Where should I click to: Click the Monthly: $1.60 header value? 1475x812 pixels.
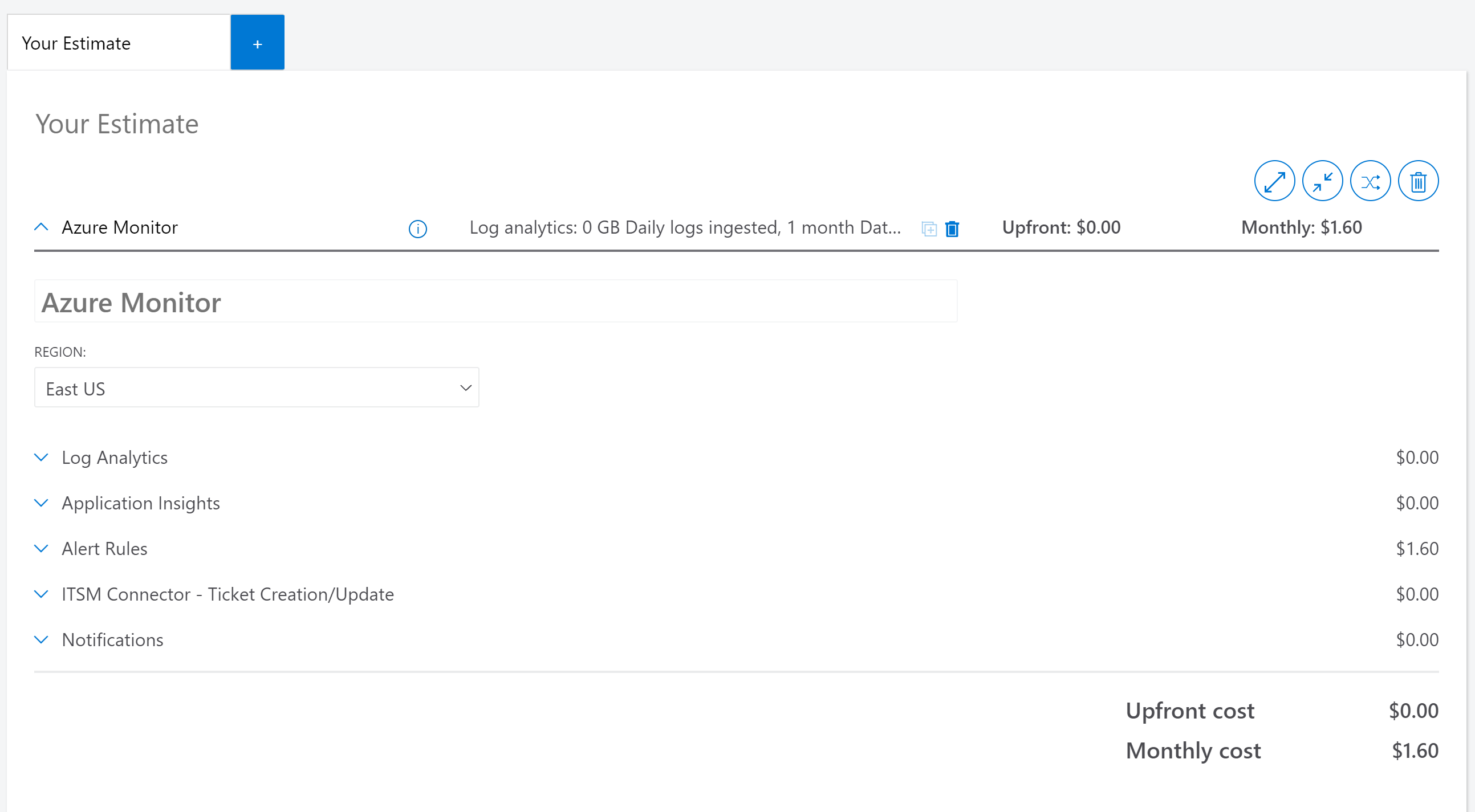click(x=1302, y=227)
